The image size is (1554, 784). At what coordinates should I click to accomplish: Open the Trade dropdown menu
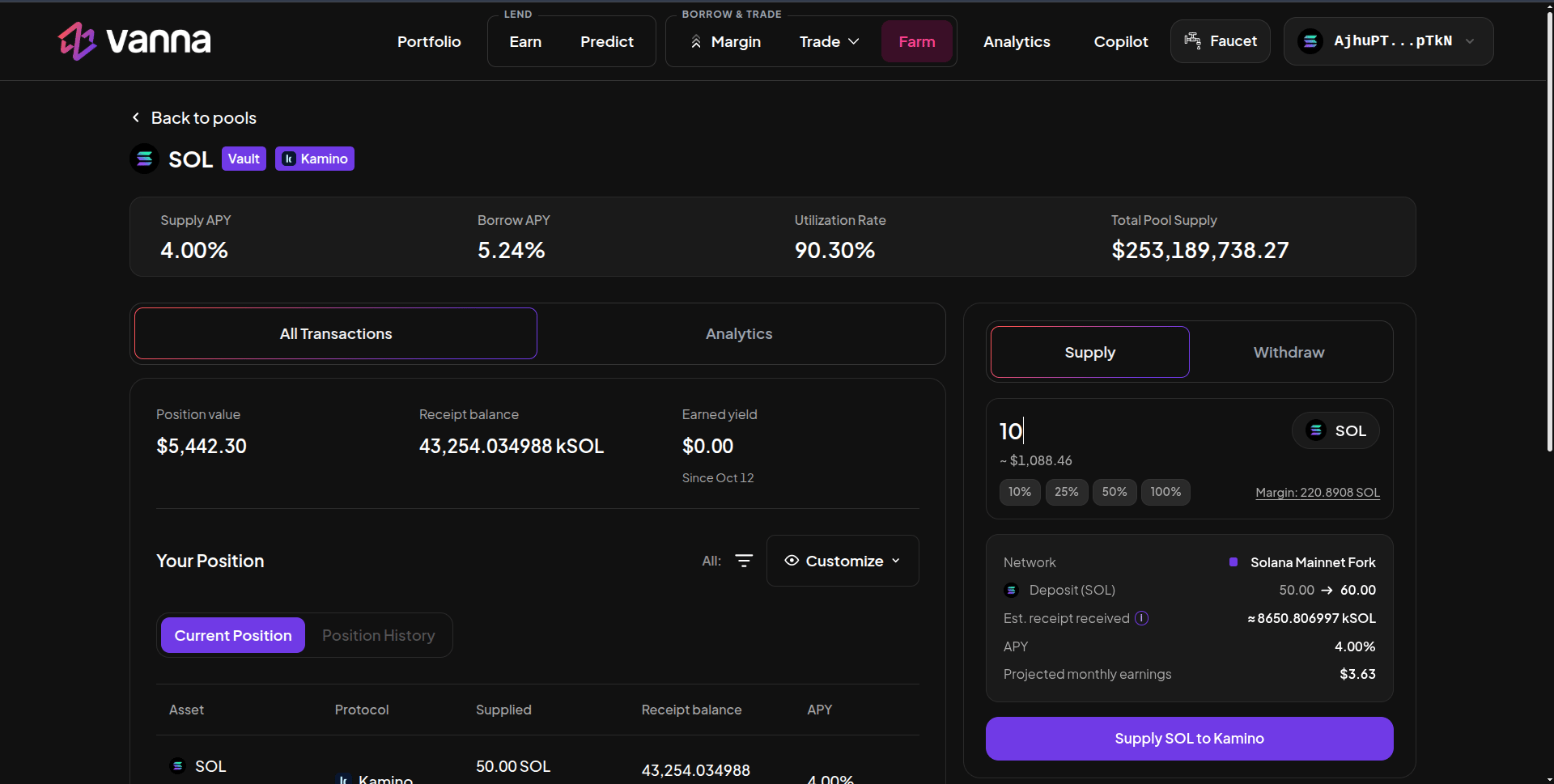click(x=829, y=41)
